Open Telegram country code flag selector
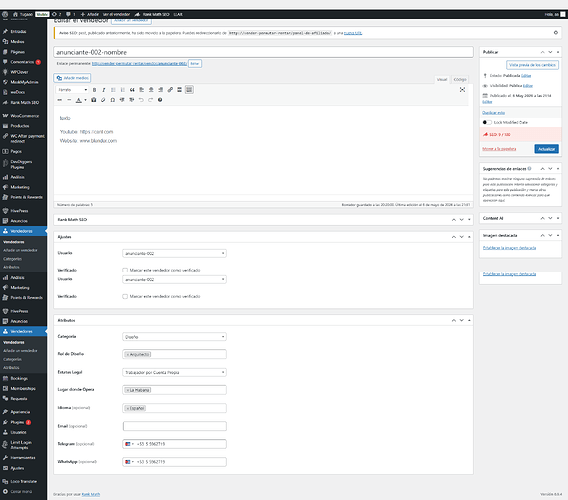The image size is (568, 500). [129, 444]
